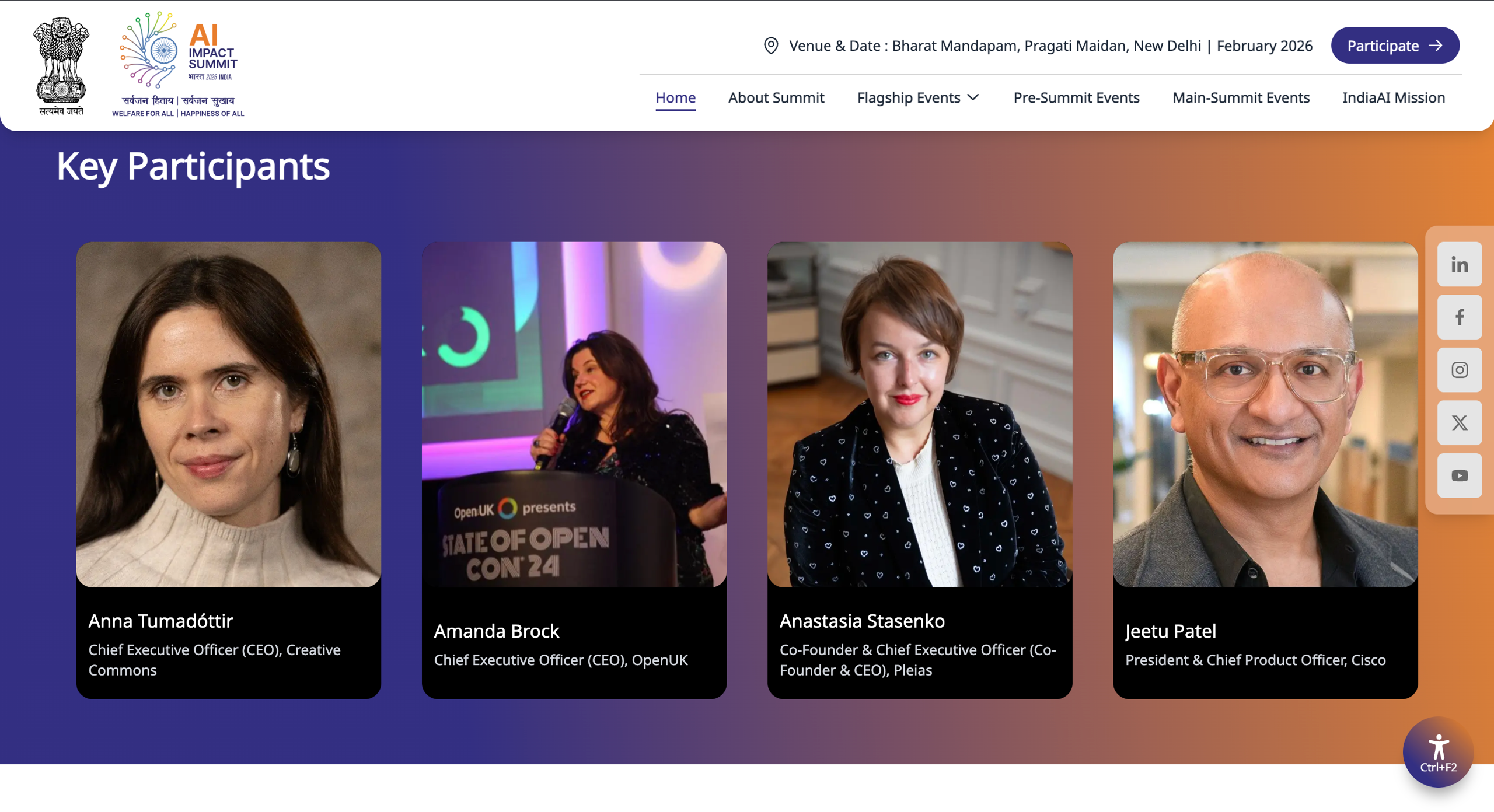Expand the Flagship Events dropdown chevron
Viewport: 1494px width, 812px height.
tap(973, 97)
